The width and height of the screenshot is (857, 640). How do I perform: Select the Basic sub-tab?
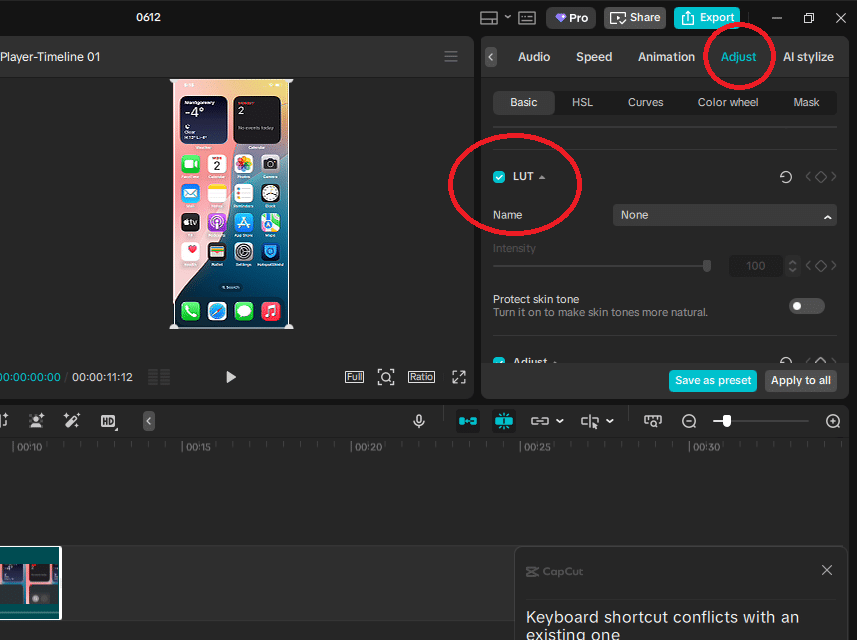524,103
